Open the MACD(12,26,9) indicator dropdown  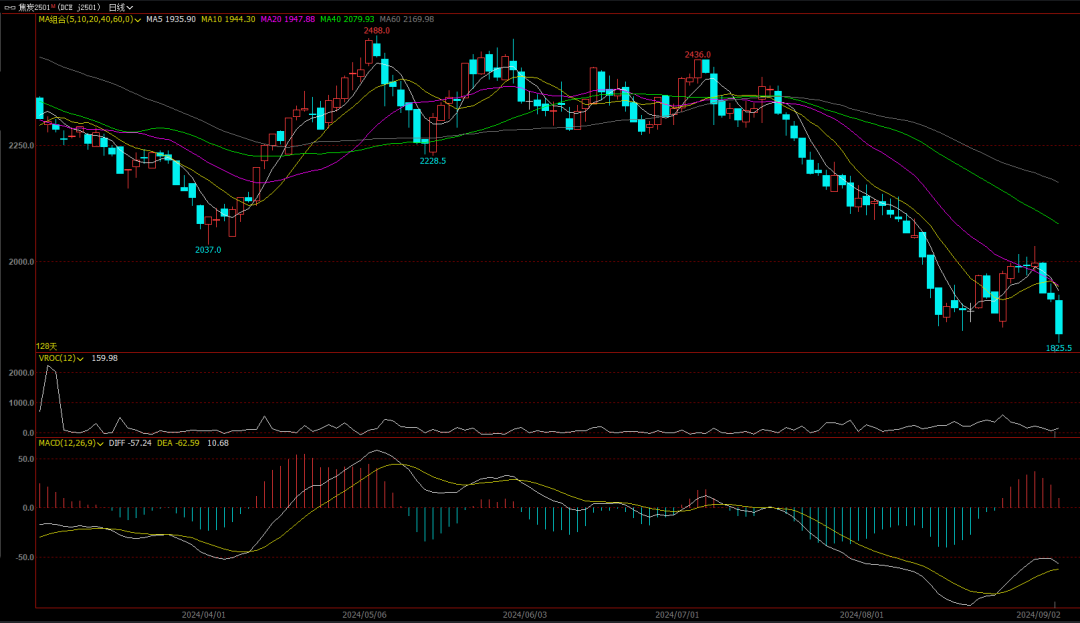[x=101, y=443]
